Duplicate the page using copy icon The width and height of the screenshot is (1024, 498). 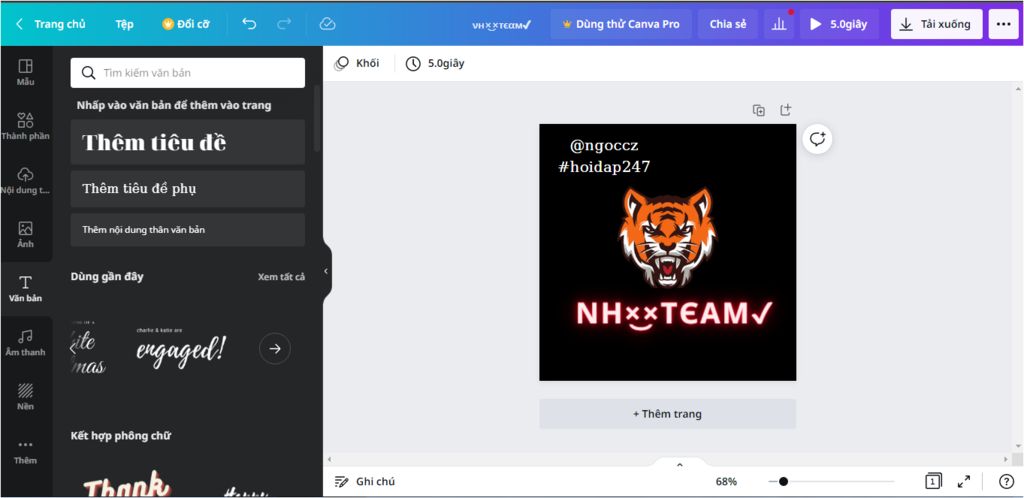(x=758, y=110)
